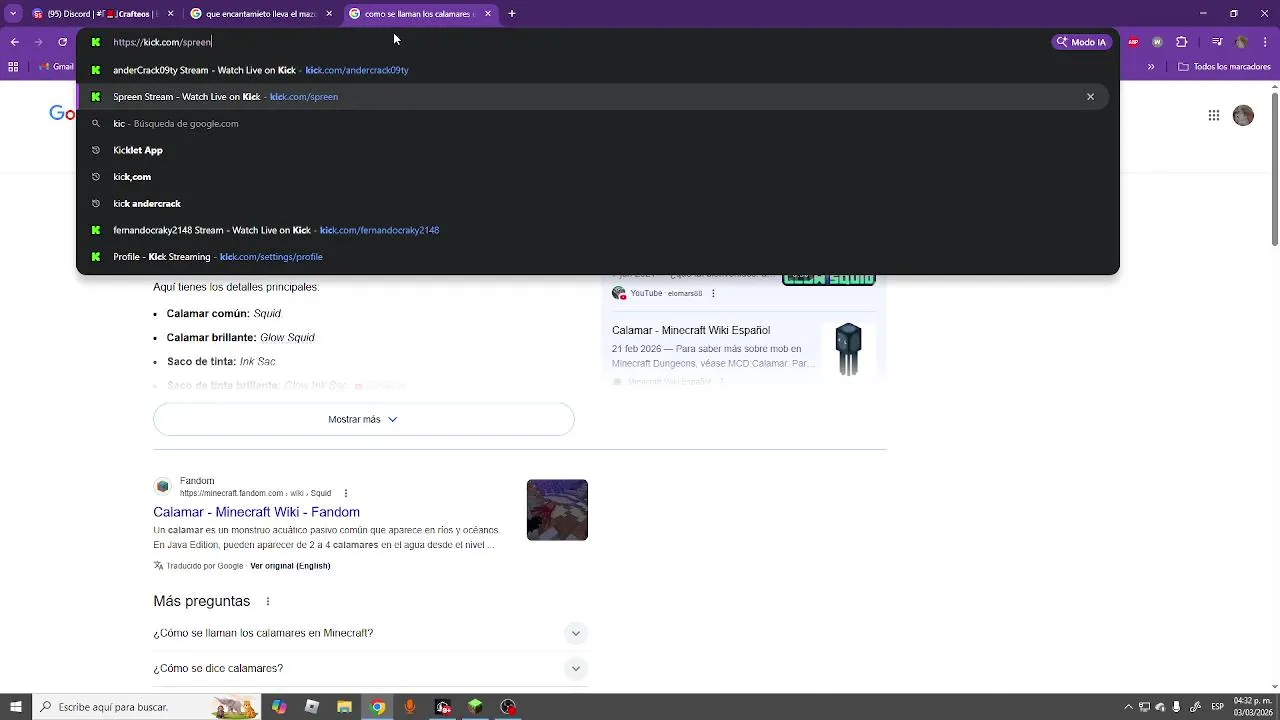Open File Explorer from the taskbar
The image size is (1280, 720).
click(345, 707)
